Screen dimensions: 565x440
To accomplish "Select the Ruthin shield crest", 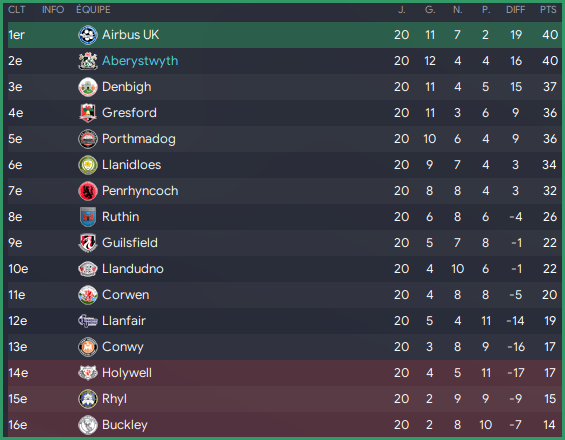I will click(88, 217).
